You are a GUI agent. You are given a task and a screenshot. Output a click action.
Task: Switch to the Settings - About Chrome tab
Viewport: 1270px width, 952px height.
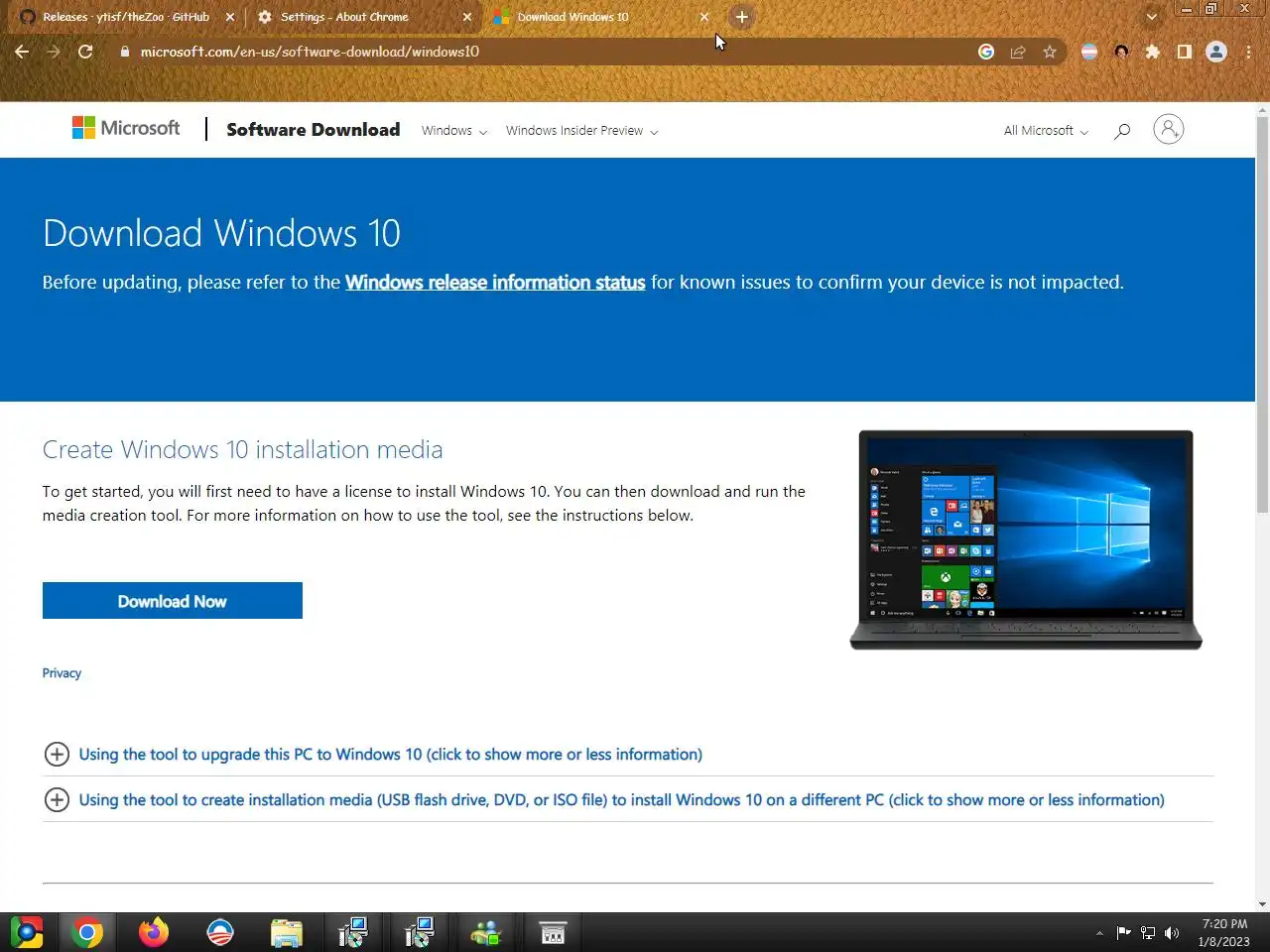(362, 17)
